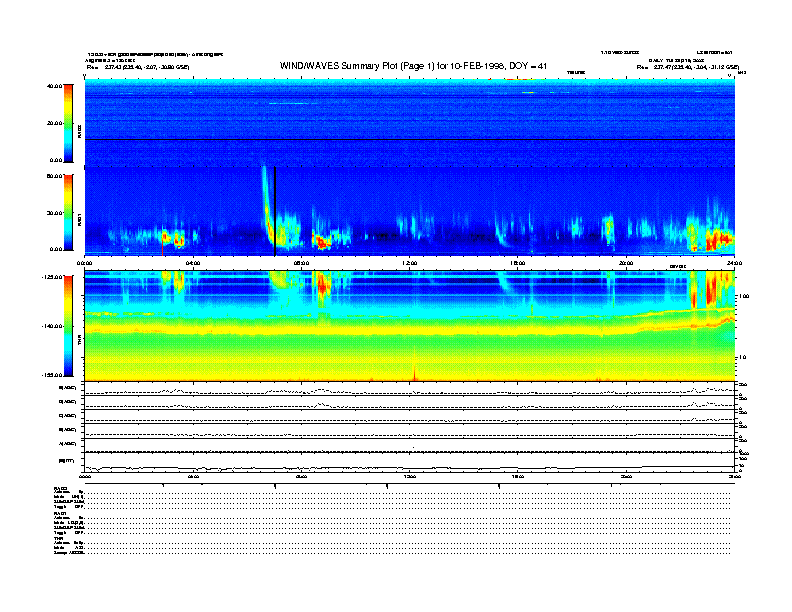Click the RAD2 color scale bar

pyautogui.click(x=68, y=124)
